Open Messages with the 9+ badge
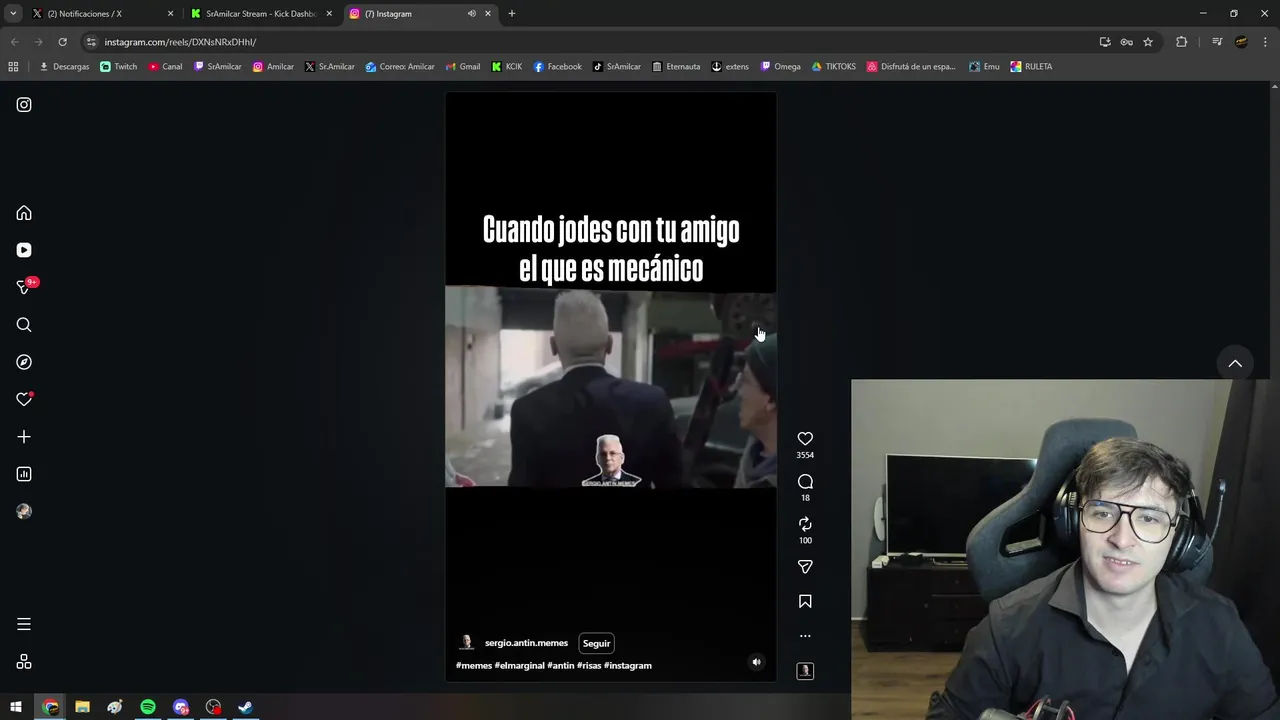 click(x=26, y=286)
